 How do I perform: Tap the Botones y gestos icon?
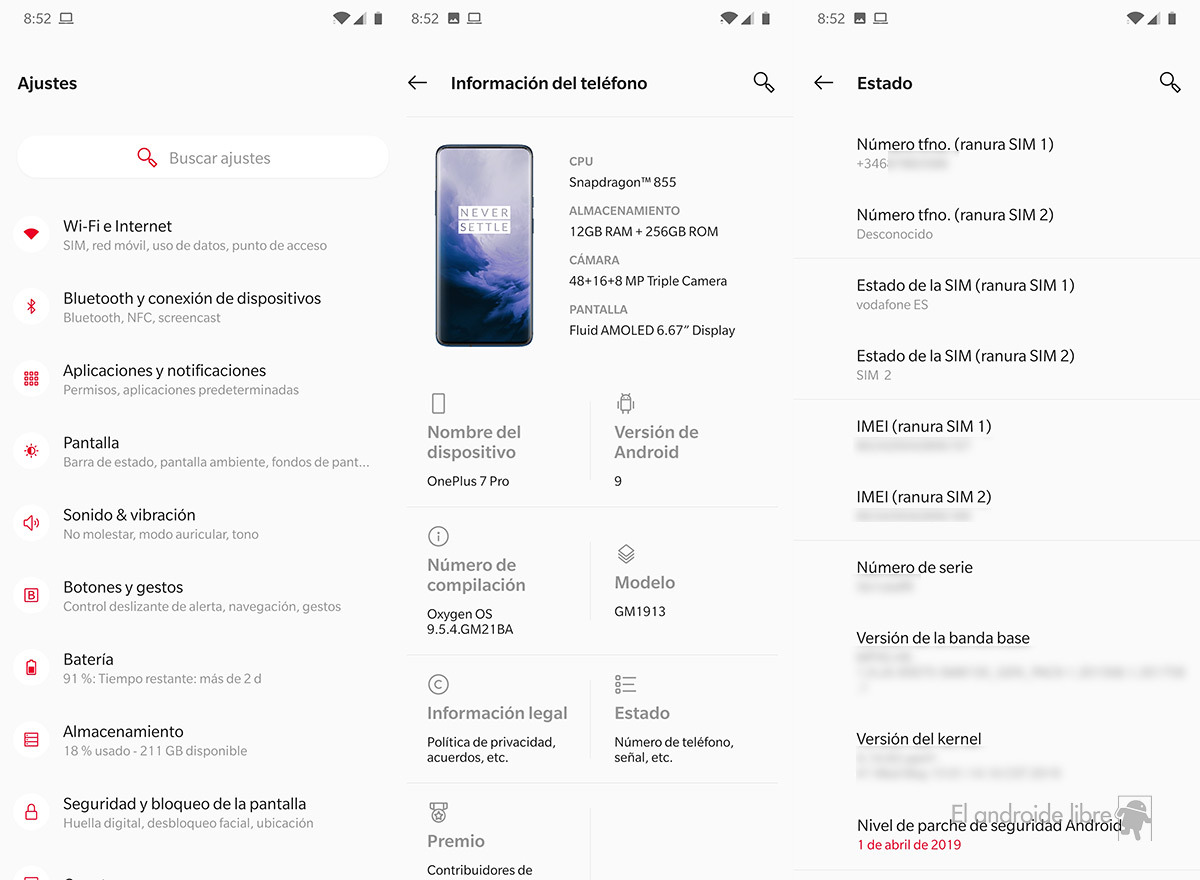pyautogui.click(x=31, y=595)
